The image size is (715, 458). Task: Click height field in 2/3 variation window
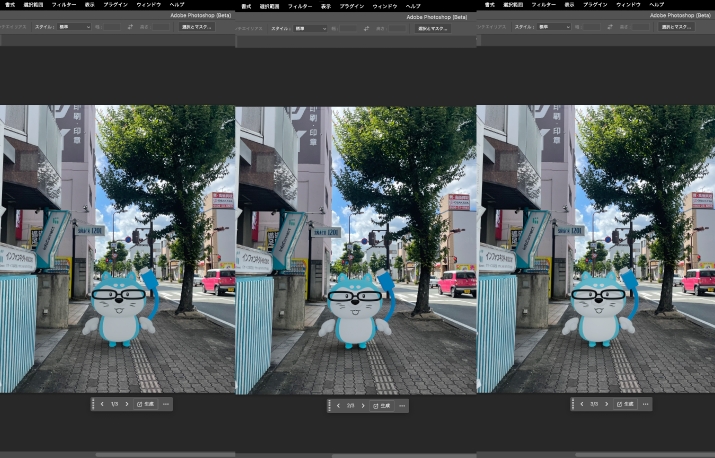(x=397, y=29)
